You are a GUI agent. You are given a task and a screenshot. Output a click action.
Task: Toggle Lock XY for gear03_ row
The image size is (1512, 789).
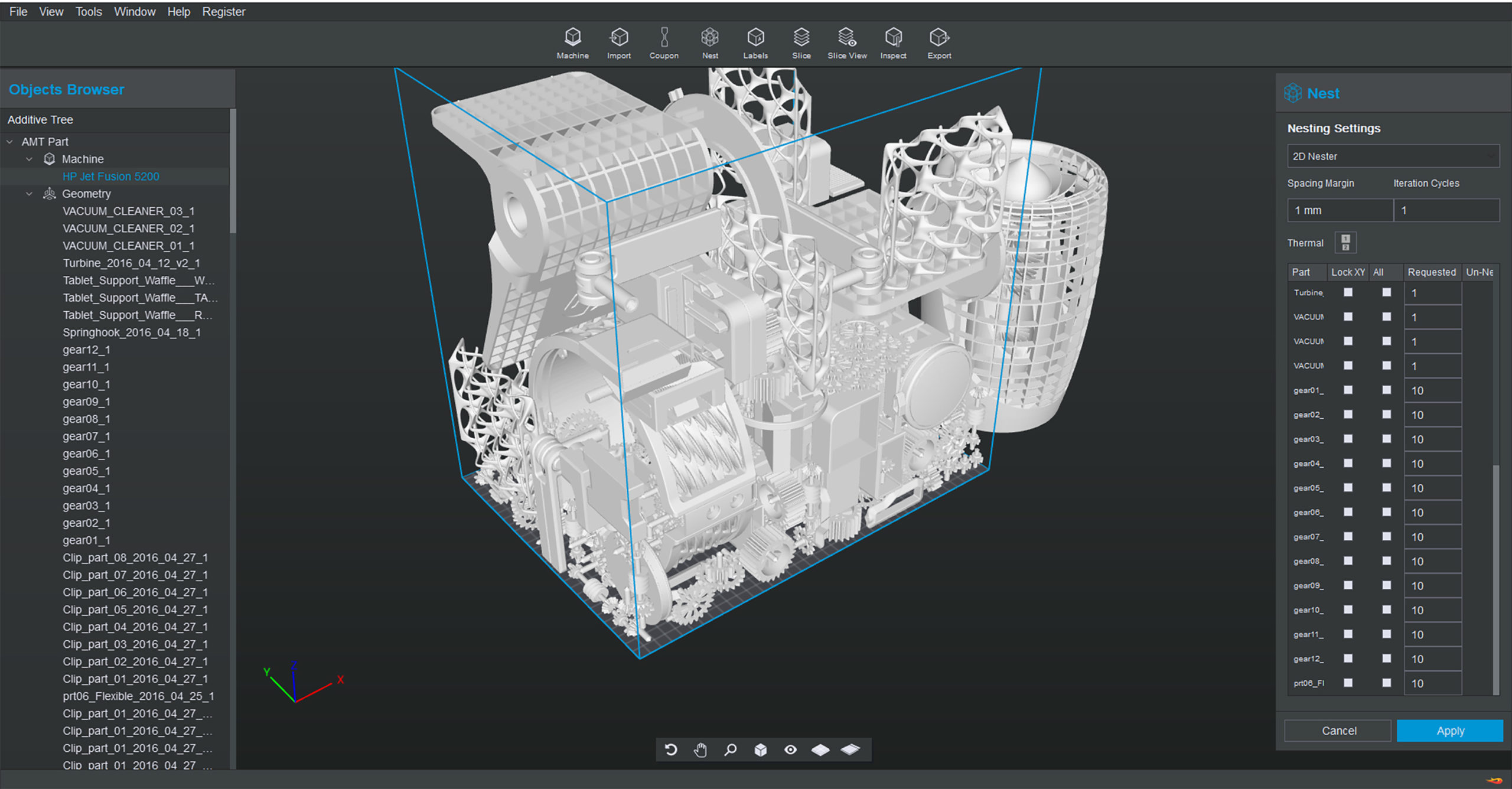pyautogui.click(x=1348, y=439)
